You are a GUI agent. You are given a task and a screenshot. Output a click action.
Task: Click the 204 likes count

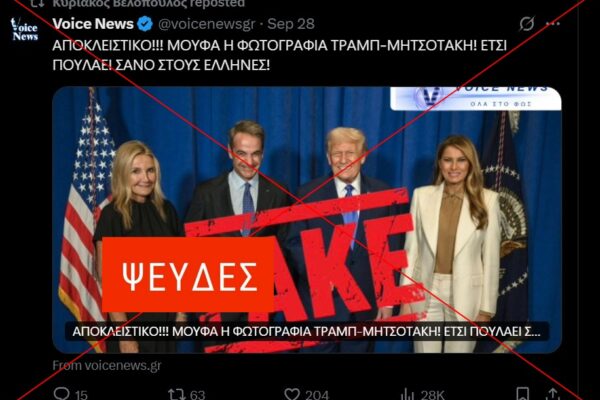[317, 395]
